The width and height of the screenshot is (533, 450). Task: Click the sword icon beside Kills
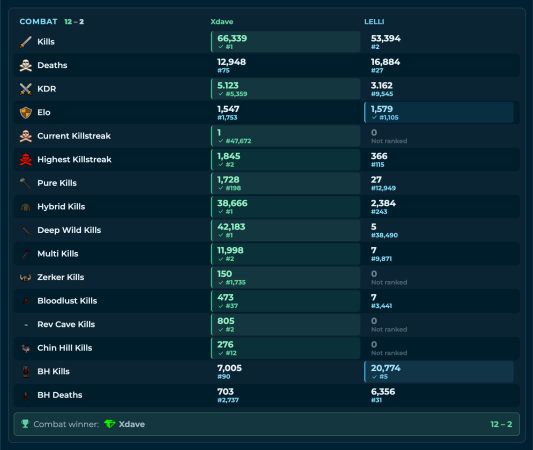pos(25,42)
